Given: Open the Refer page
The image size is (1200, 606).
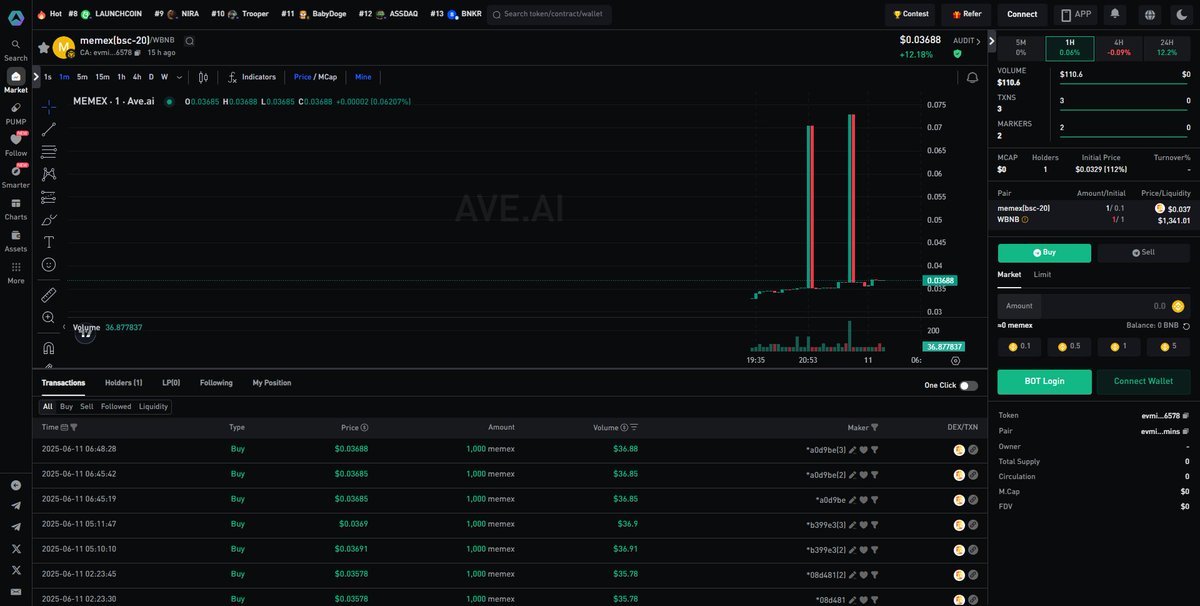Looking at the screenshot, I should point(966,15).
